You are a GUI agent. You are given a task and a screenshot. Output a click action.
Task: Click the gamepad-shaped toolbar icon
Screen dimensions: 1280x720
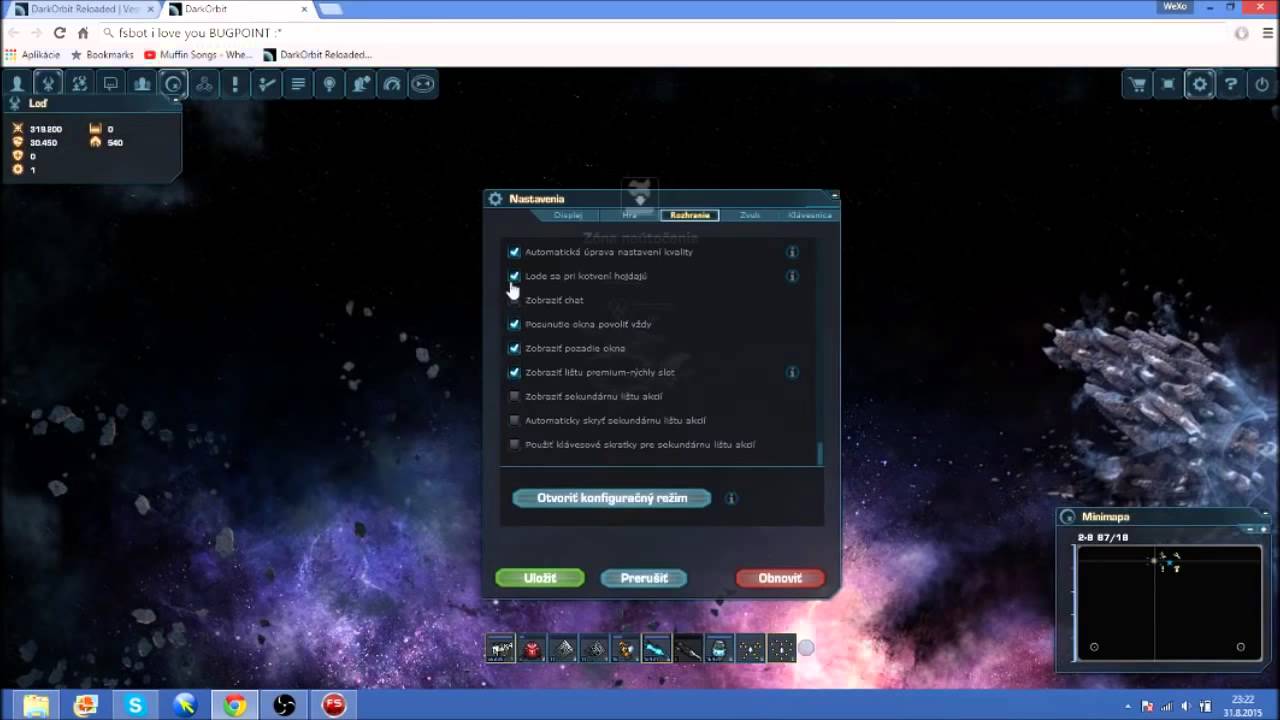[423, 85]
